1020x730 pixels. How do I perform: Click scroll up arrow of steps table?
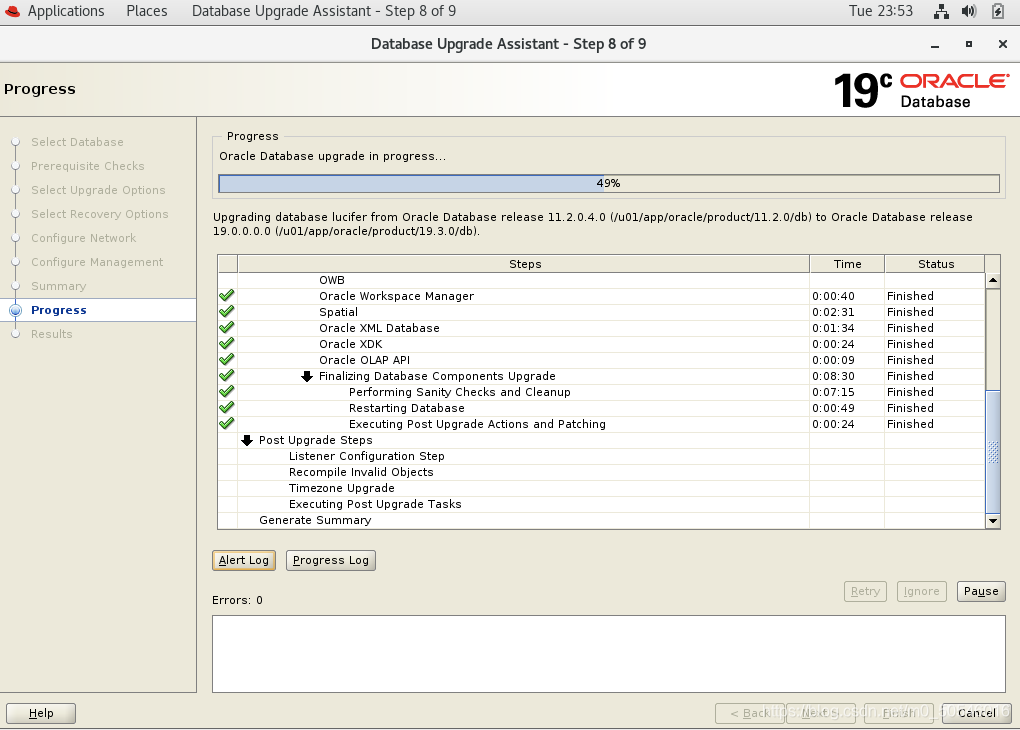tap(993, 280)
